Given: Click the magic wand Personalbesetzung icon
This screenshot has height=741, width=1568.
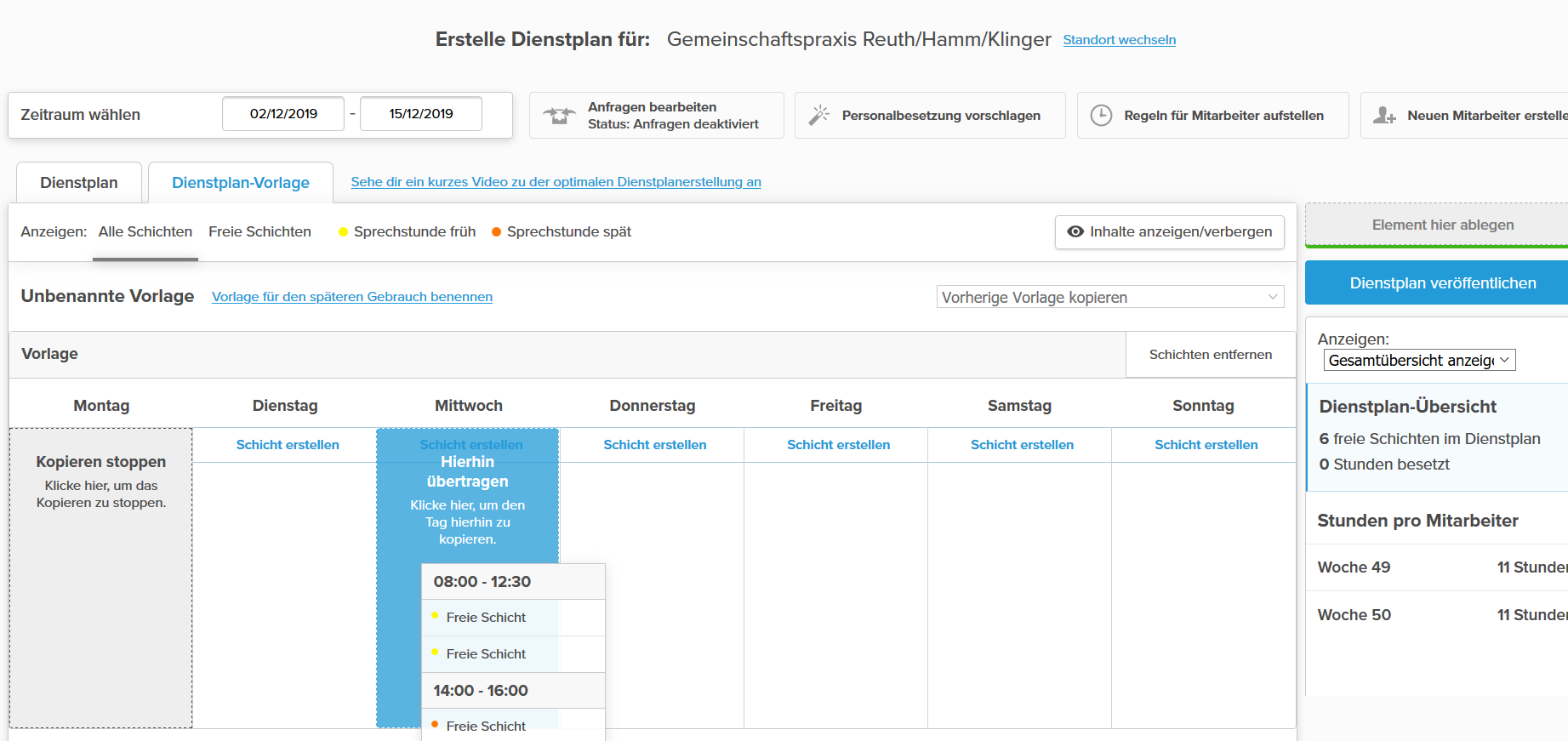Looking at the screenshot, I should pos(818,116).
